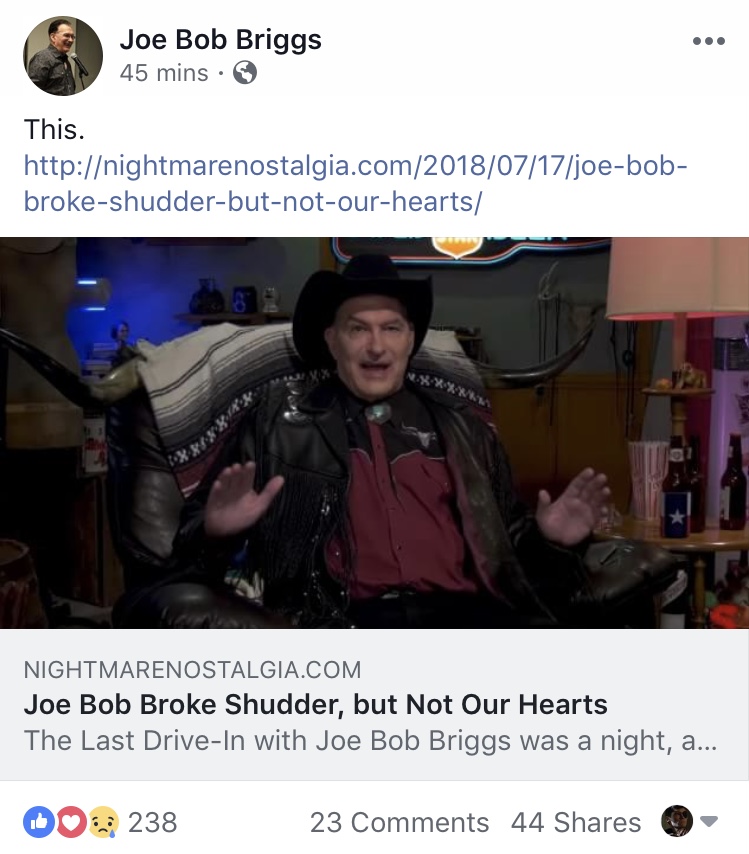Expand the comment-as profile dropdown arrow
749x854 pixels.
(709, 821)
